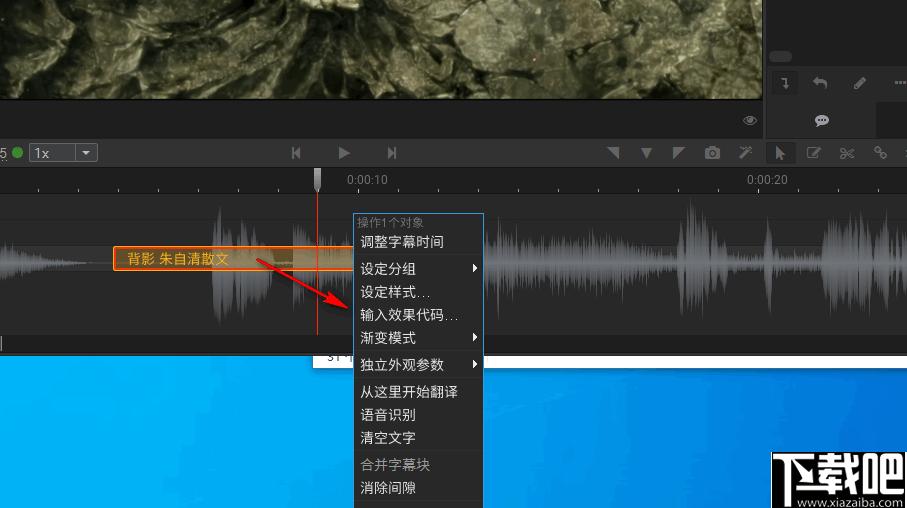Screen dimensions: 907x508
Task: Click the mark-in left triangle icon
Action: 613,153
